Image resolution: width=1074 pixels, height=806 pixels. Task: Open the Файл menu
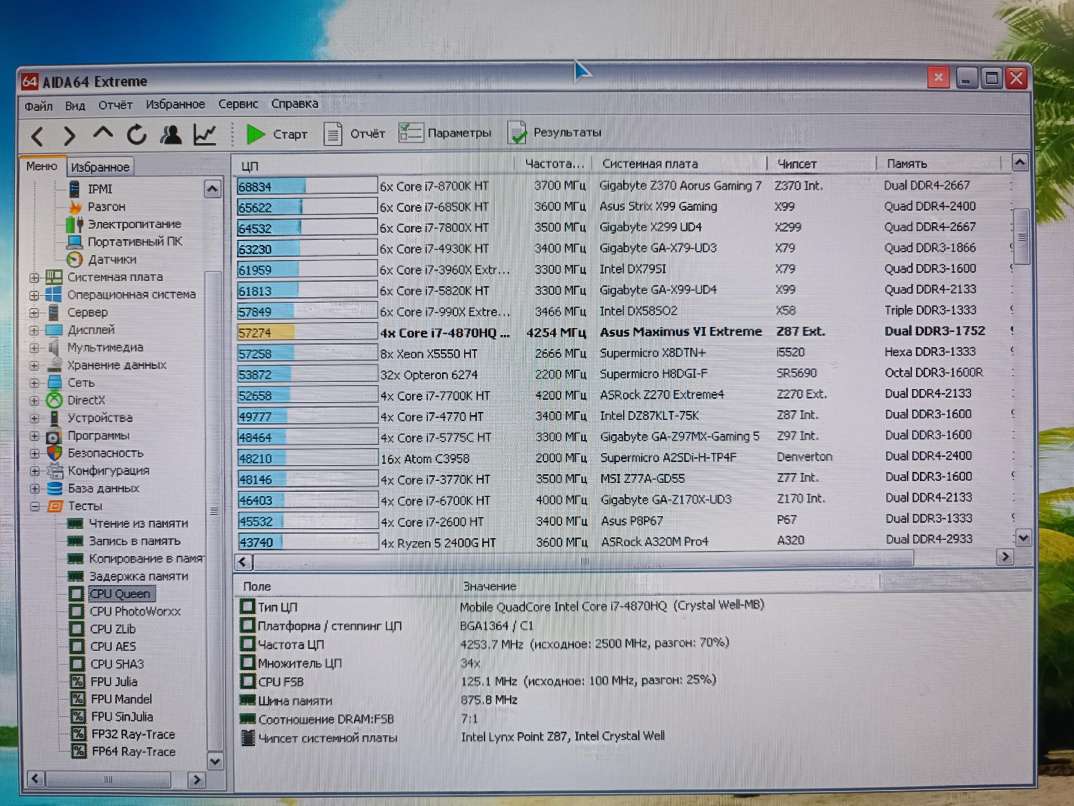point(38,106)
